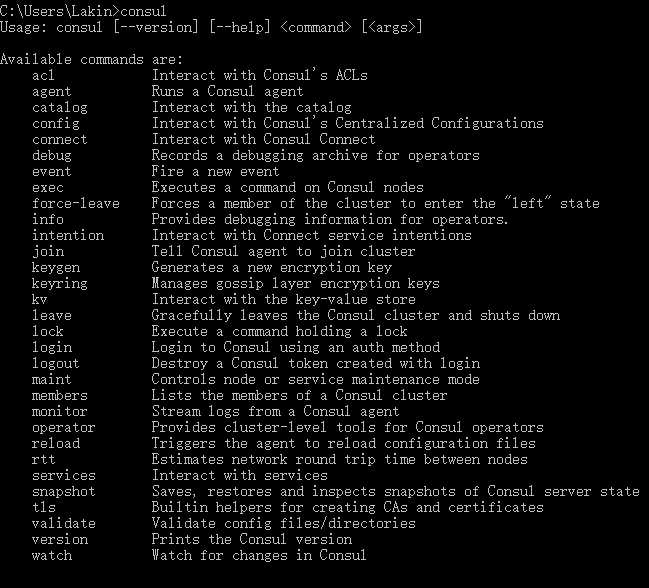Image resolution: width=649 pixels, height=588 pixels.
Task: Click the 'kv' command entry
Action: coord(39,300)
